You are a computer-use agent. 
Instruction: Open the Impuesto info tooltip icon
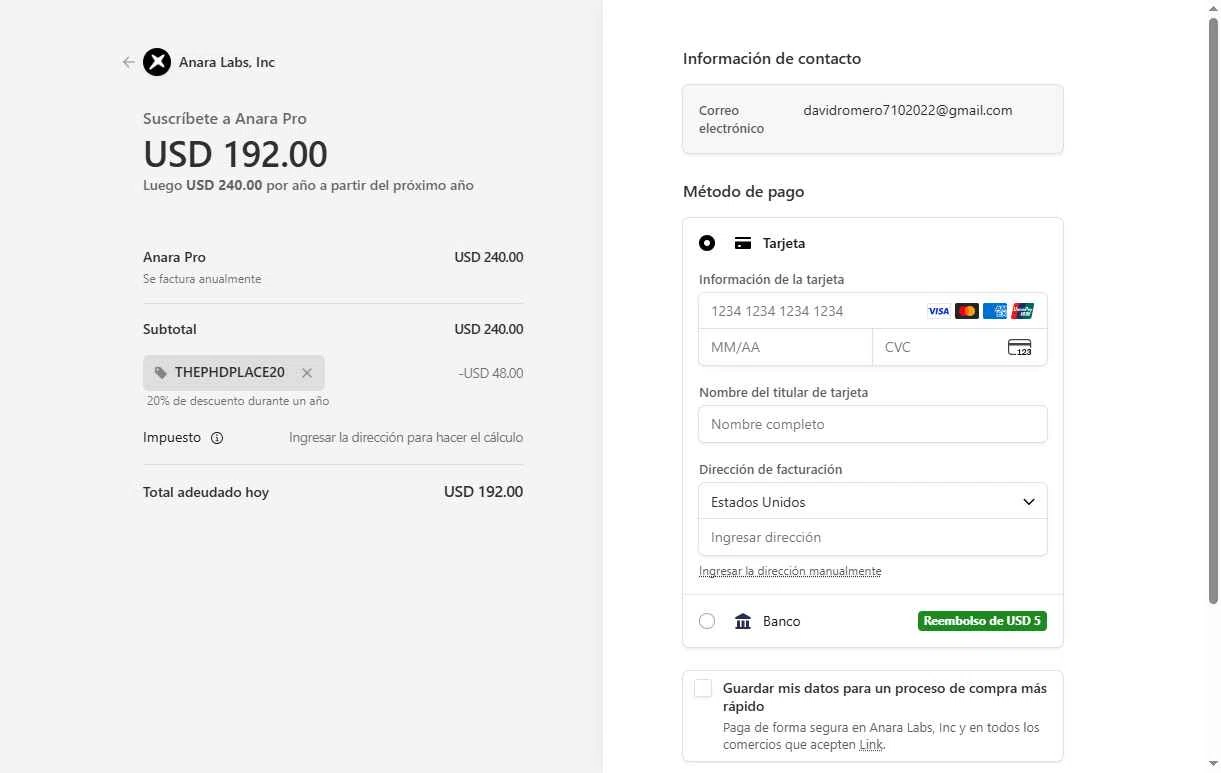click(217, 438)
